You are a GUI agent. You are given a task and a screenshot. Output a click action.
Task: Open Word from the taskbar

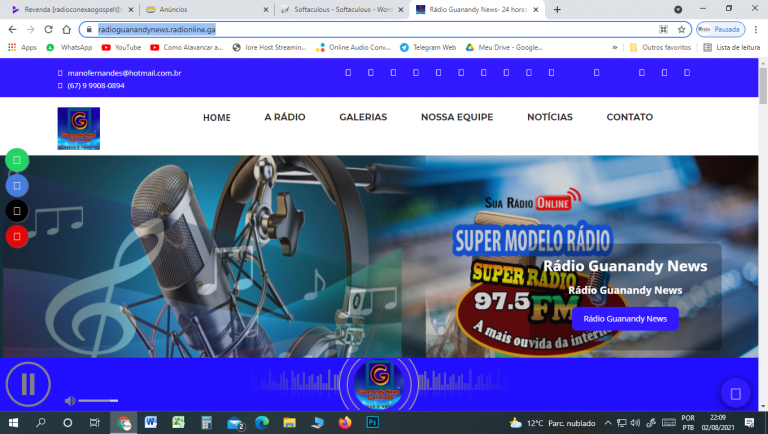151,423
